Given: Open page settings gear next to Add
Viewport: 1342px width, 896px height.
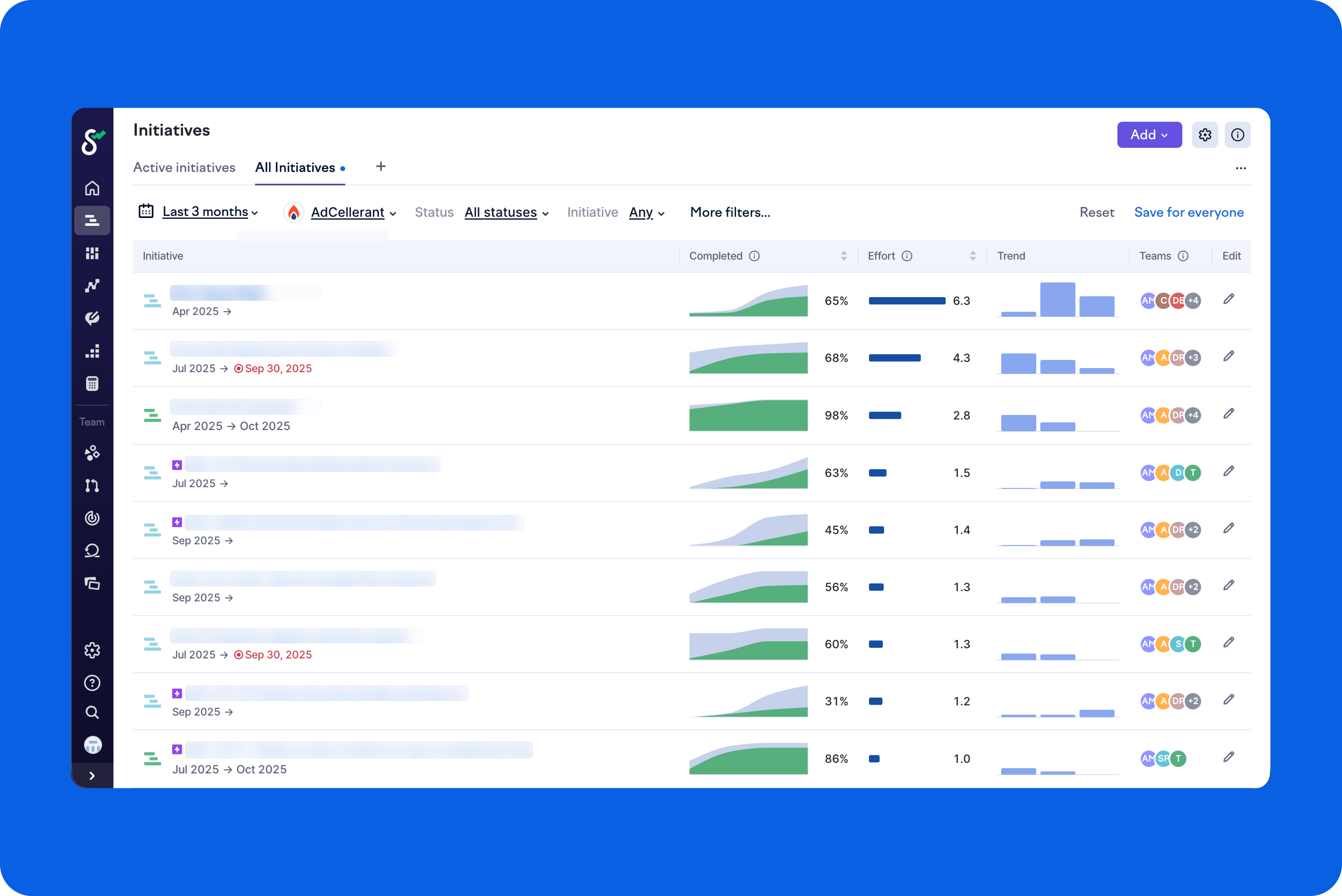Looking at the screenshot, I should (1205, 135).
